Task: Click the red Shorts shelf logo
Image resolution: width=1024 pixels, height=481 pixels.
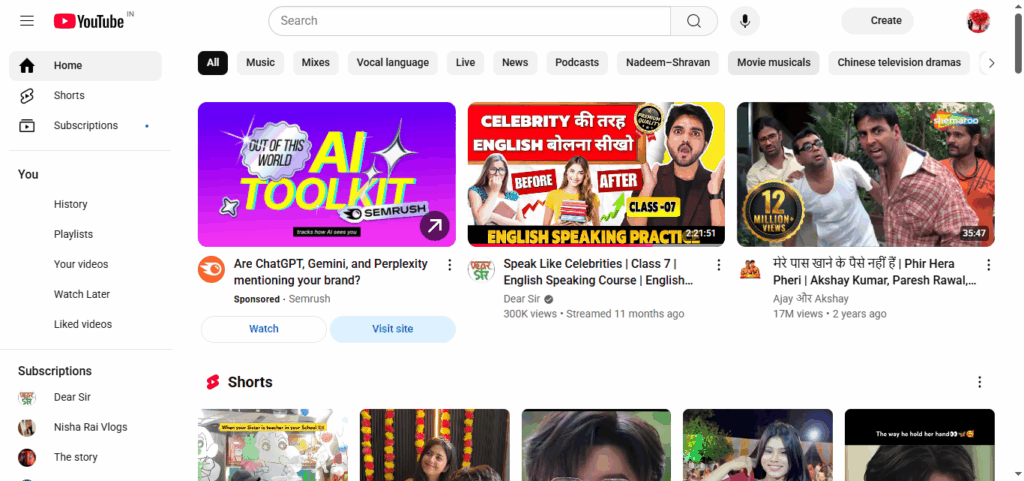Action: (x=212, y=382)
